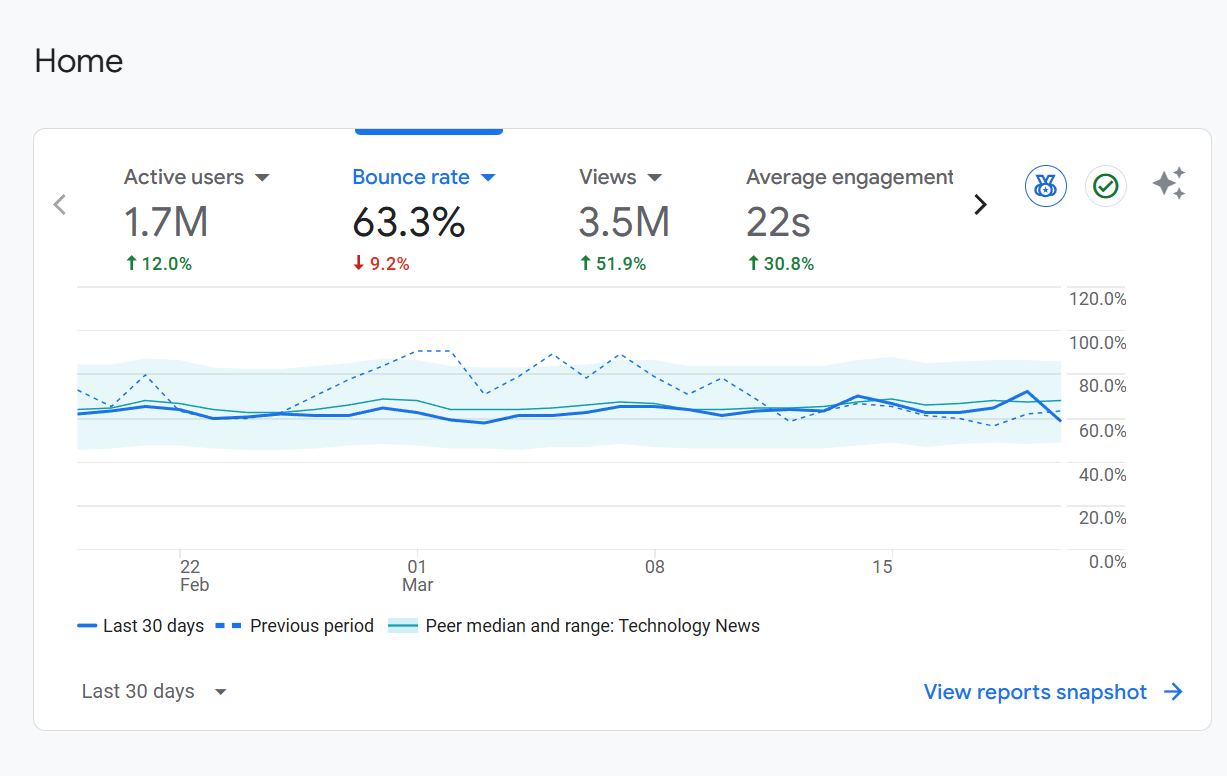This screenshot has width=1227, height=776.
Task: Open the blue benchmarking medal icon
Action: (1045, 186)
